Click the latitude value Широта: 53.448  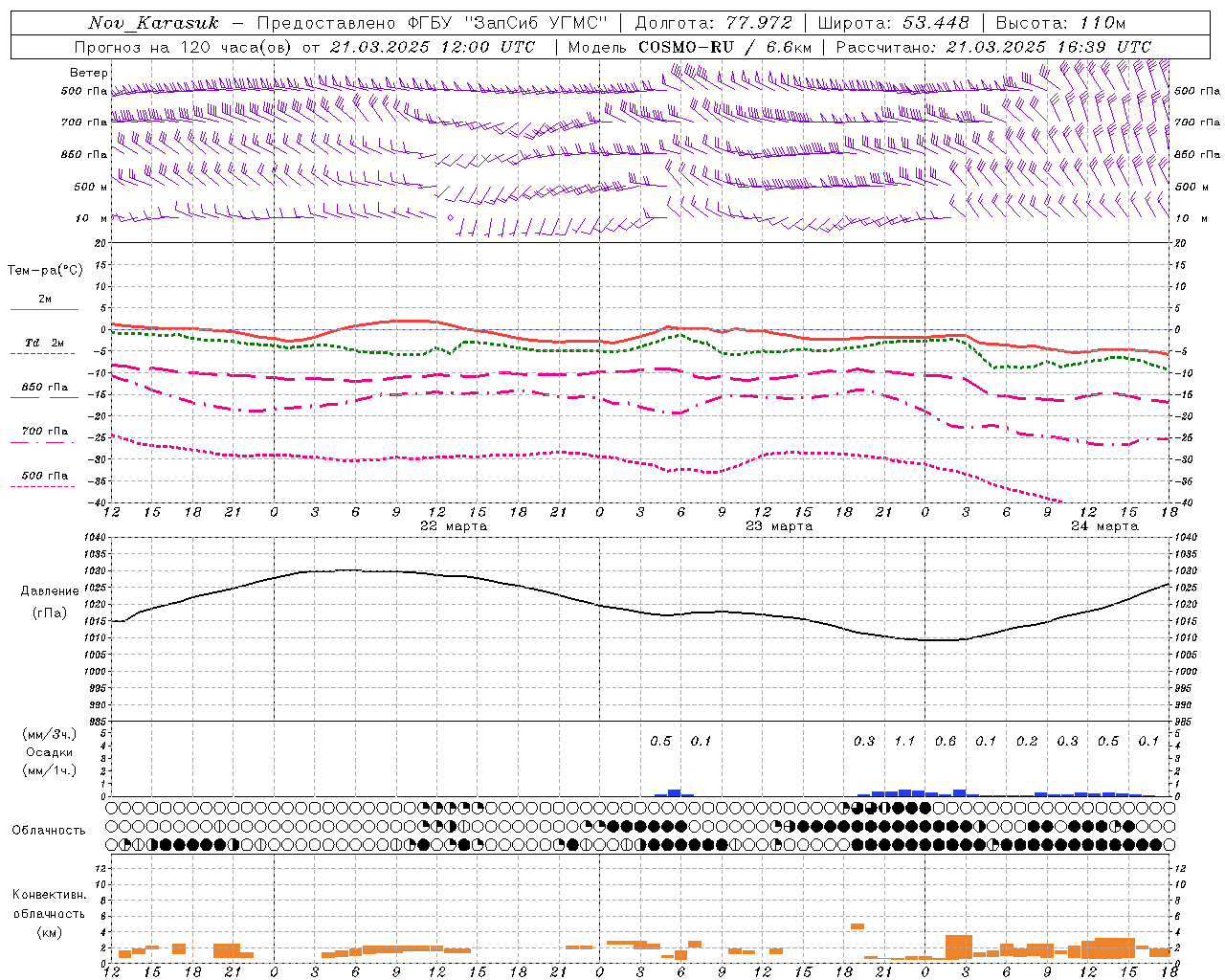coord(893,23)
